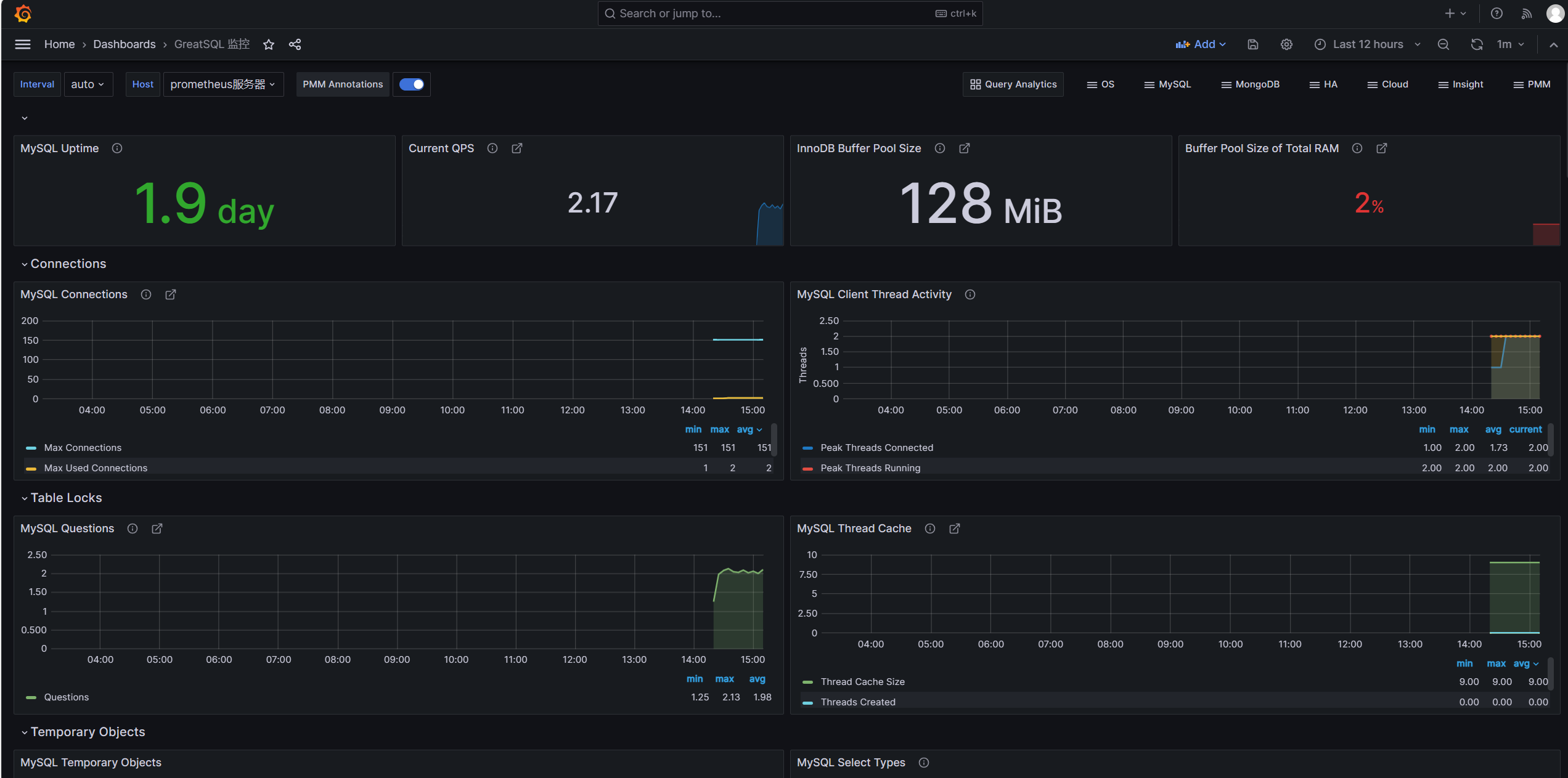This screenshot has height=778, width=1568.
Task: Toggle the PMM Annotations switch
Action: pyautogui.click(x=411, y=84)
